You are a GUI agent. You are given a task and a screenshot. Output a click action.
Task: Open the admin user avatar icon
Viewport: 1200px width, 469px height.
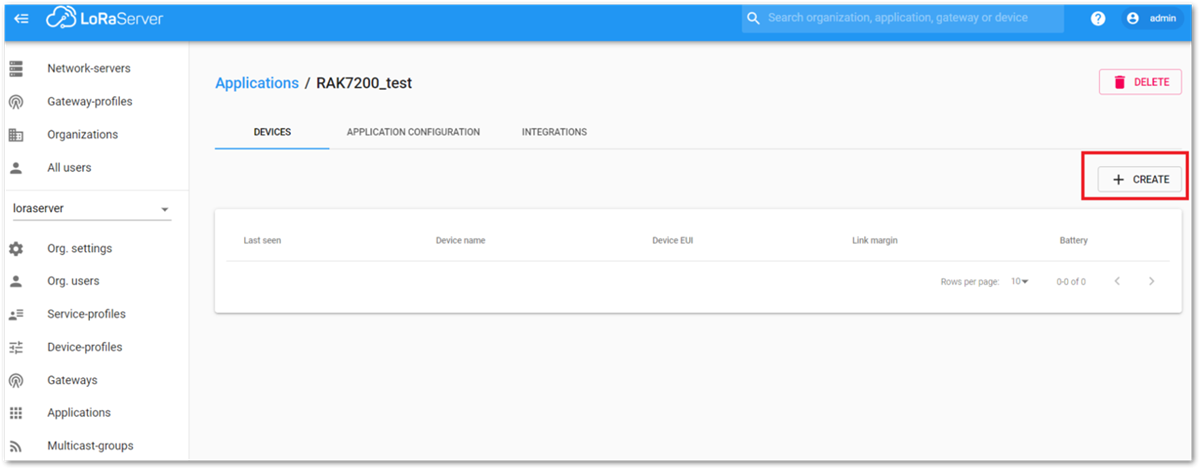point(1133,18)
